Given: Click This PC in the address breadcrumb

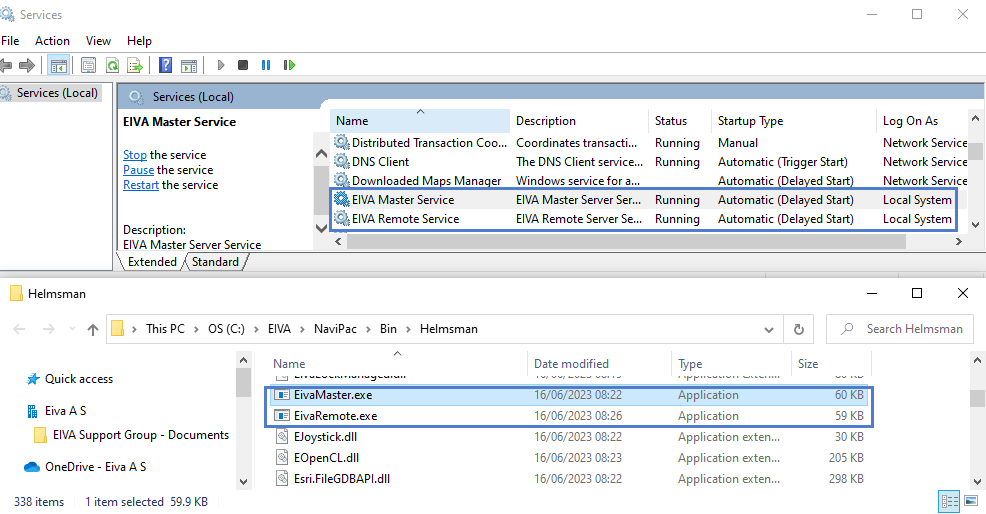Looking at the screenshot, I should pyautogui.click(x=165, y=329).
